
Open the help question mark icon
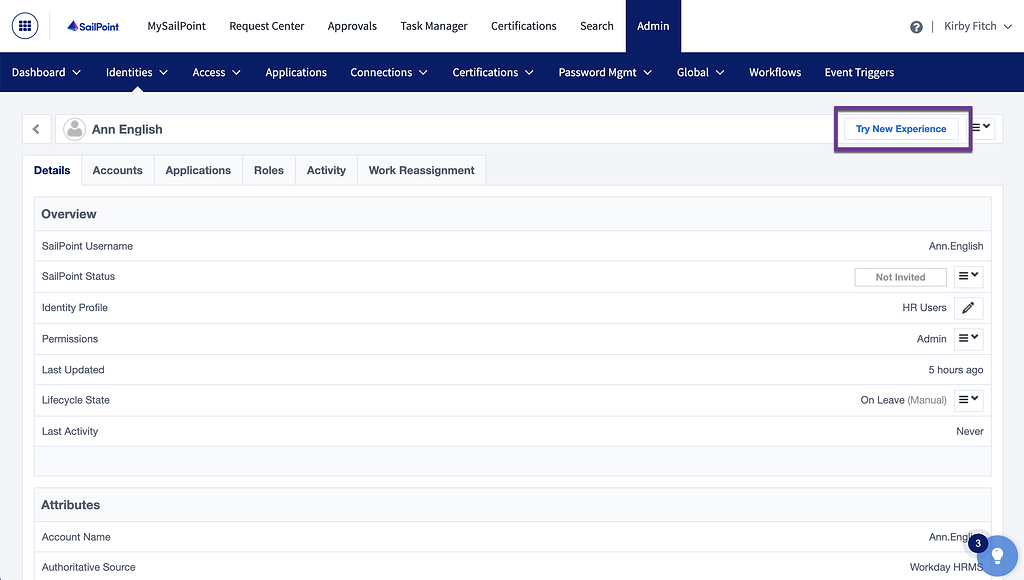[x=916, y=27]
